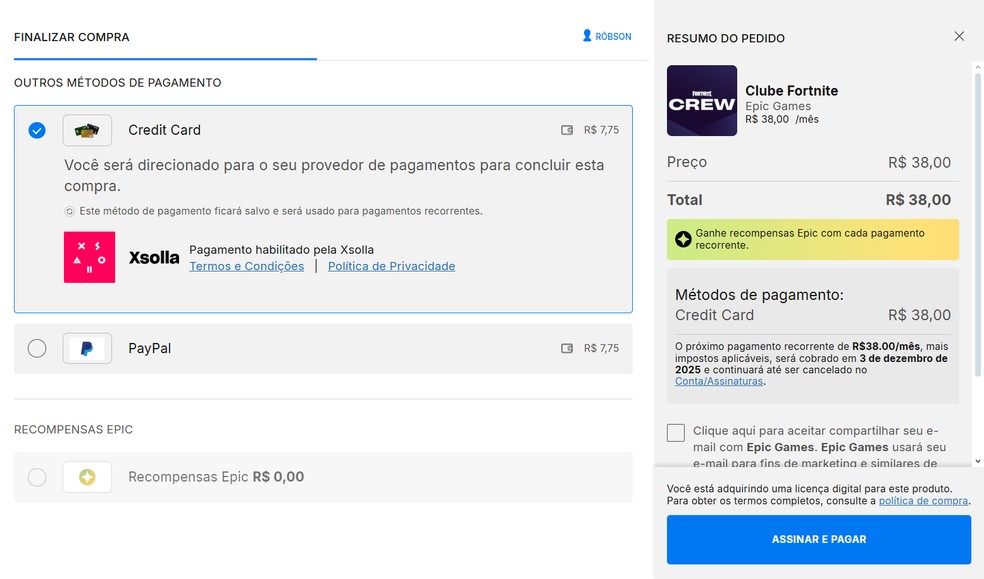The image size is (984, 579).
Task: Click the 'RESUMO DO PEDIDO' heading
Action: [x=725, y=38]
